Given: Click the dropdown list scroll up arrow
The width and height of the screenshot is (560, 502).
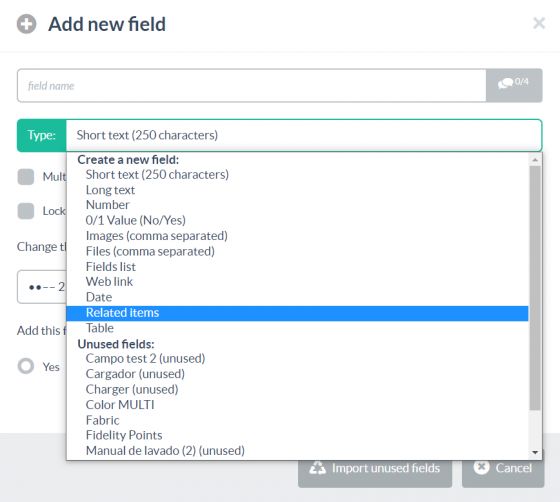Looking at the screenshot, I should tap(535, 160).
